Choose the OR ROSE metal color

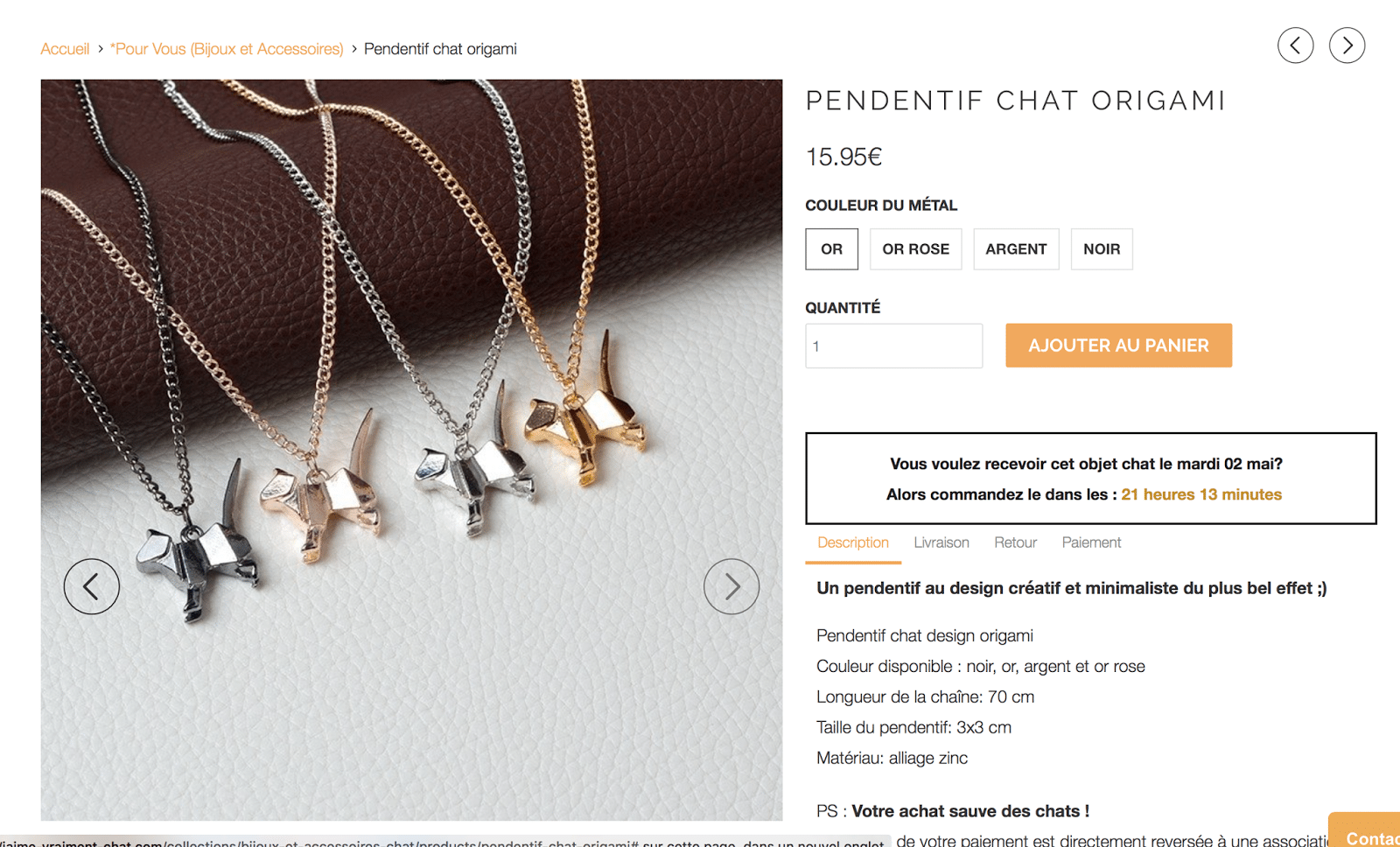coord(915,249)
